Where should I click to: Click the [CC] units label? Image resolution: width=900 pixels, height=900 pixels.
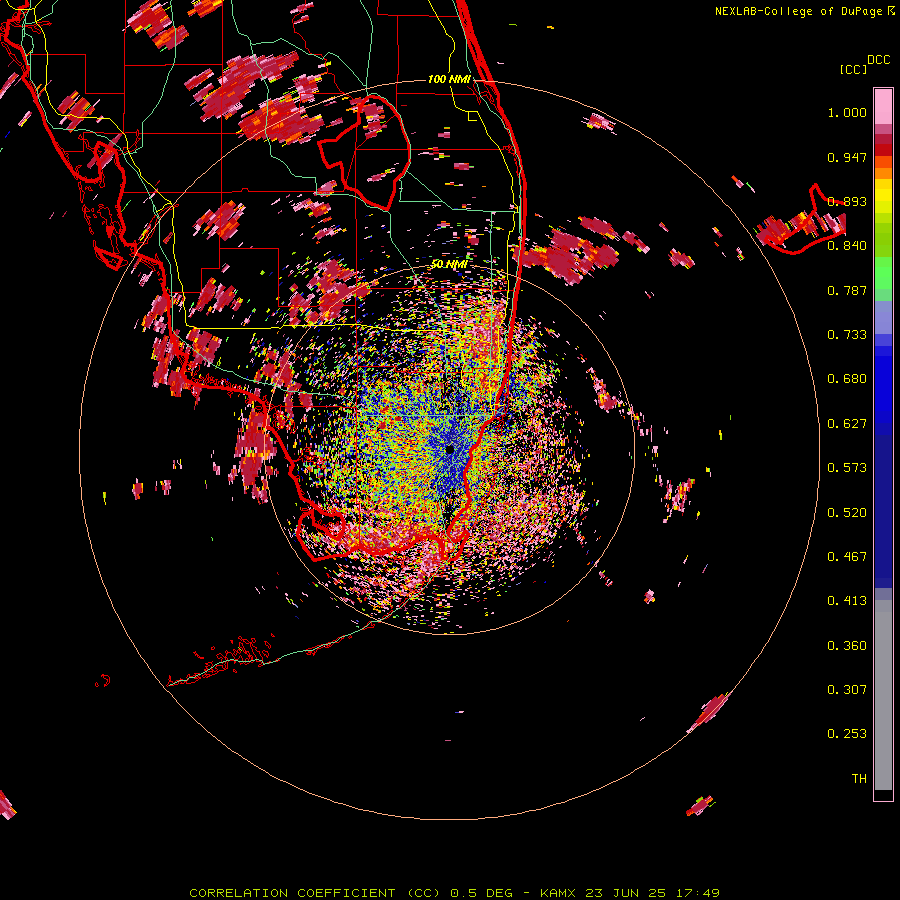[854, 69]
